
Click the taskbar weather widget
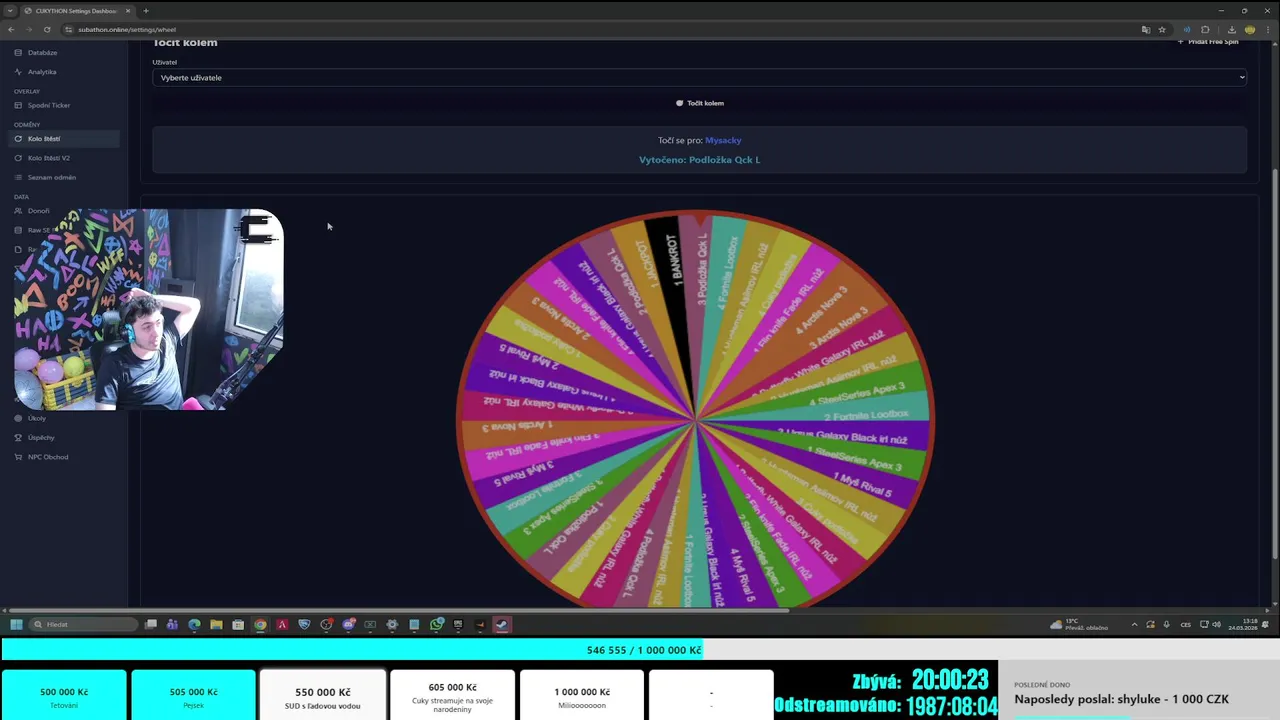click(x=1079, y=624)
